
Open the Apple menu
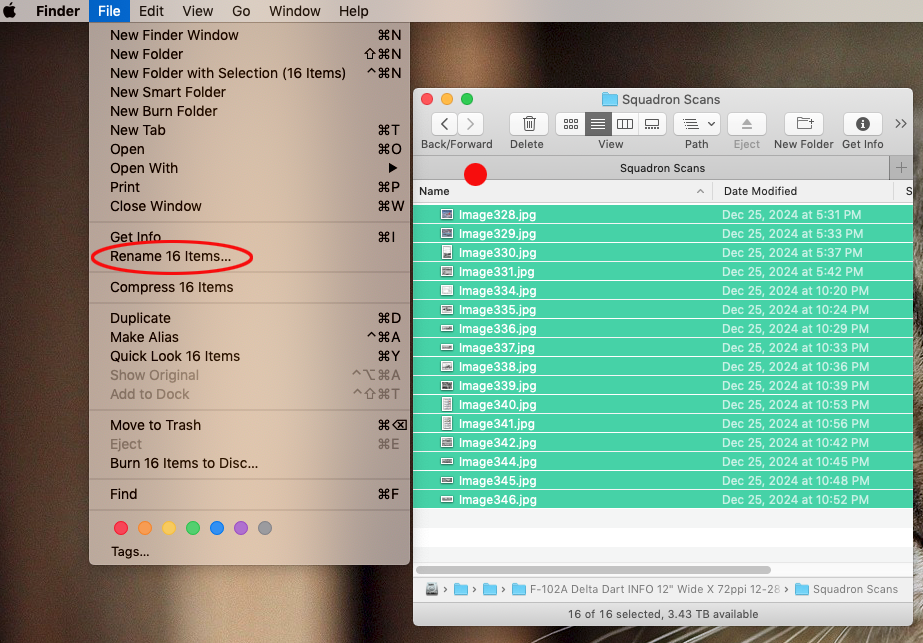point(11,11)
